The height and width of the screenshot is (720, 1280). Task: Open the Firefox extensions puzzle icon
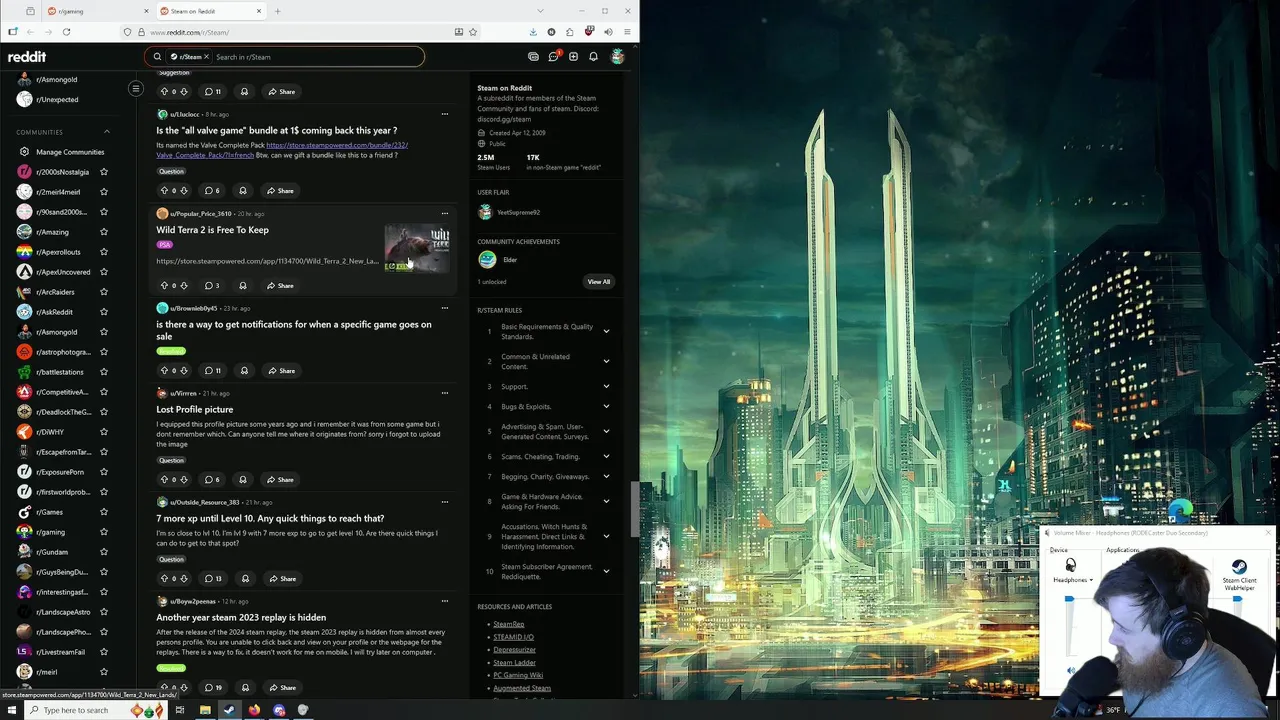pyautogui.click(x=570, y=32)
